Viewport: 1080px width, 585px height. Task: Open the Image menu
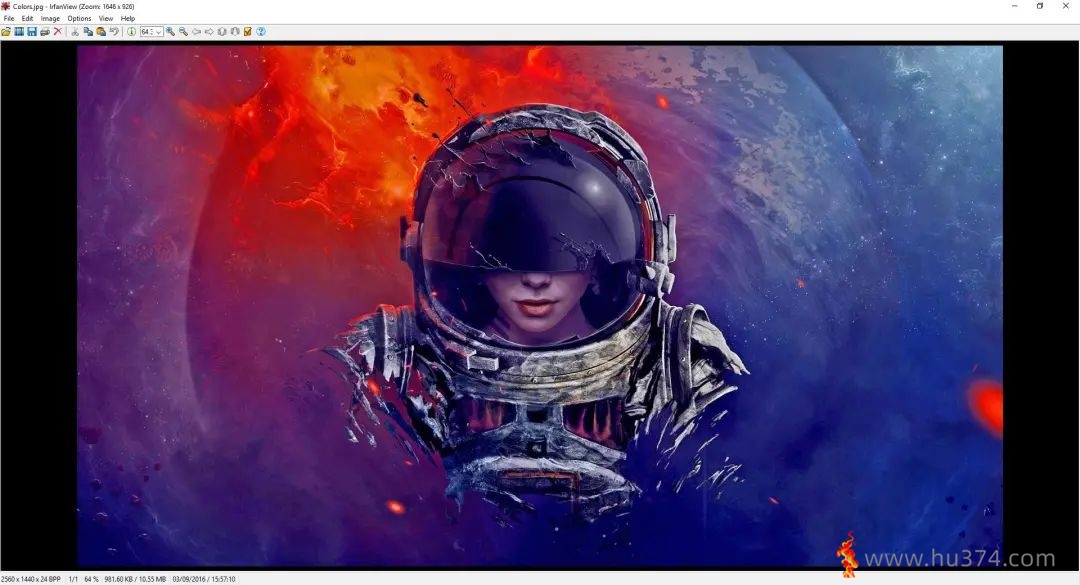coord(50,19)
